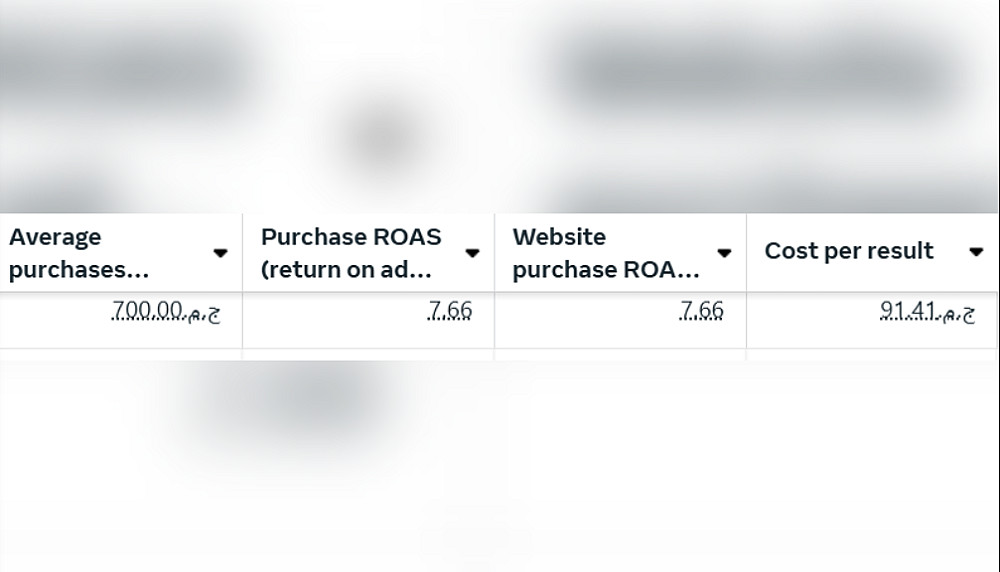
Task: Click blank space left of 7.66 Purchase ROAS
Action: (330, 320)
